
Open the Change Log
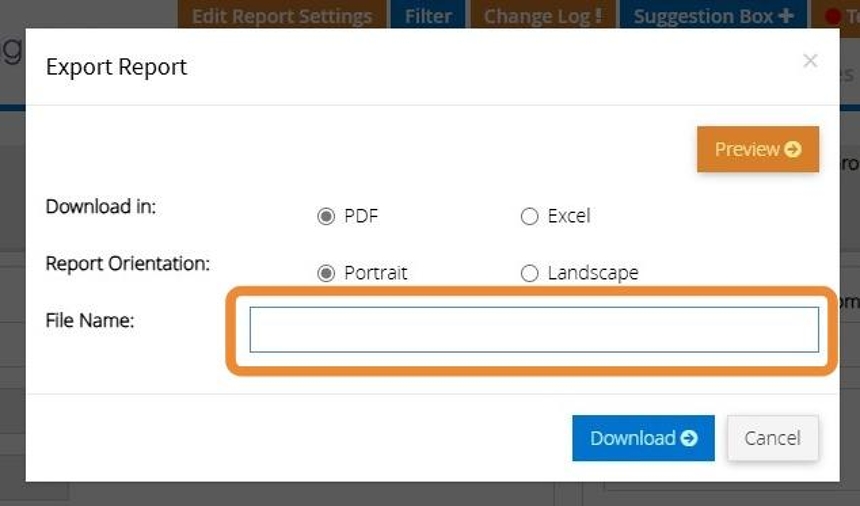point(541,16)
